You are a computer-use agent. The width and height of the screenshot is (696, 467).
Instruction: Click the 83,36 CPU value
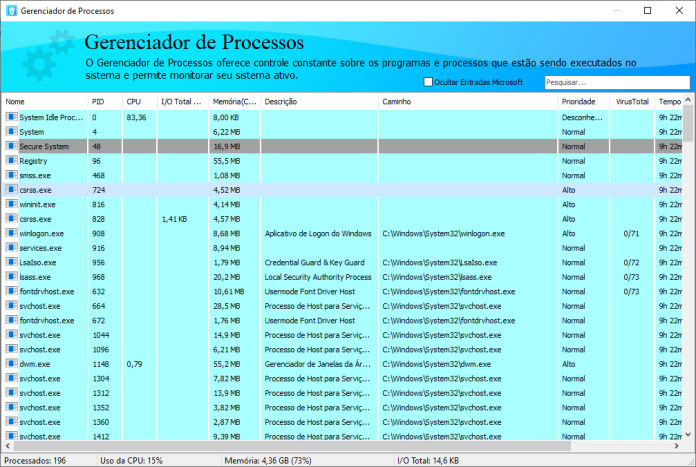(136, 117)
